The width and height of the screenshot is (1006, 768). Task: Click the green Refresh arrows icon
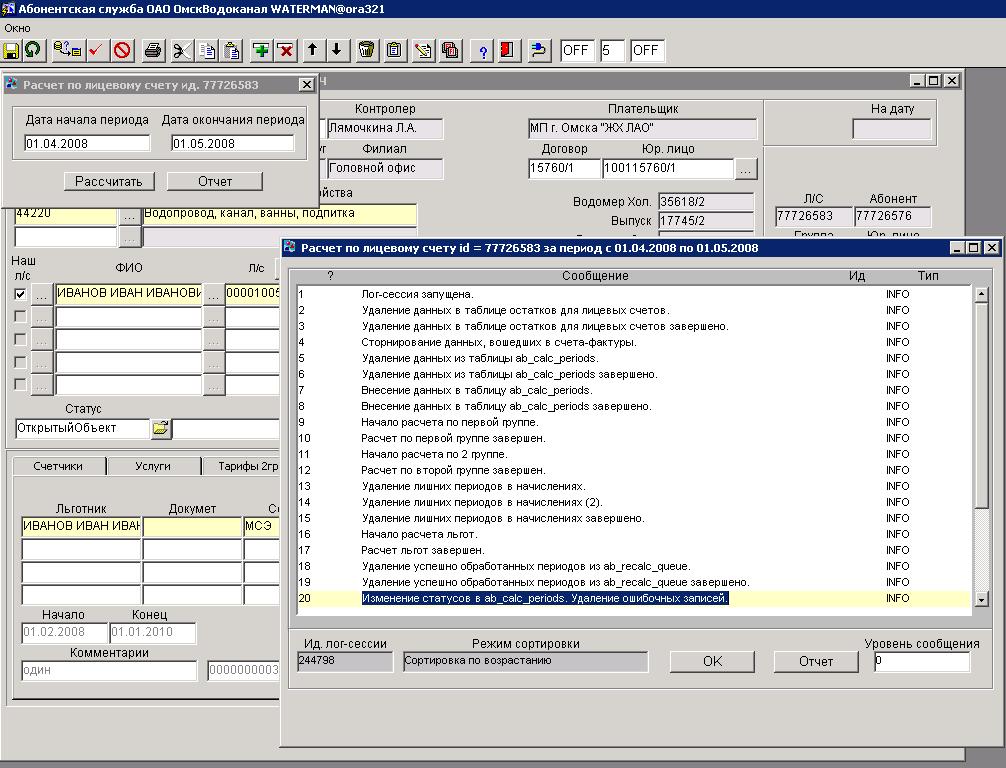point(33,50)
